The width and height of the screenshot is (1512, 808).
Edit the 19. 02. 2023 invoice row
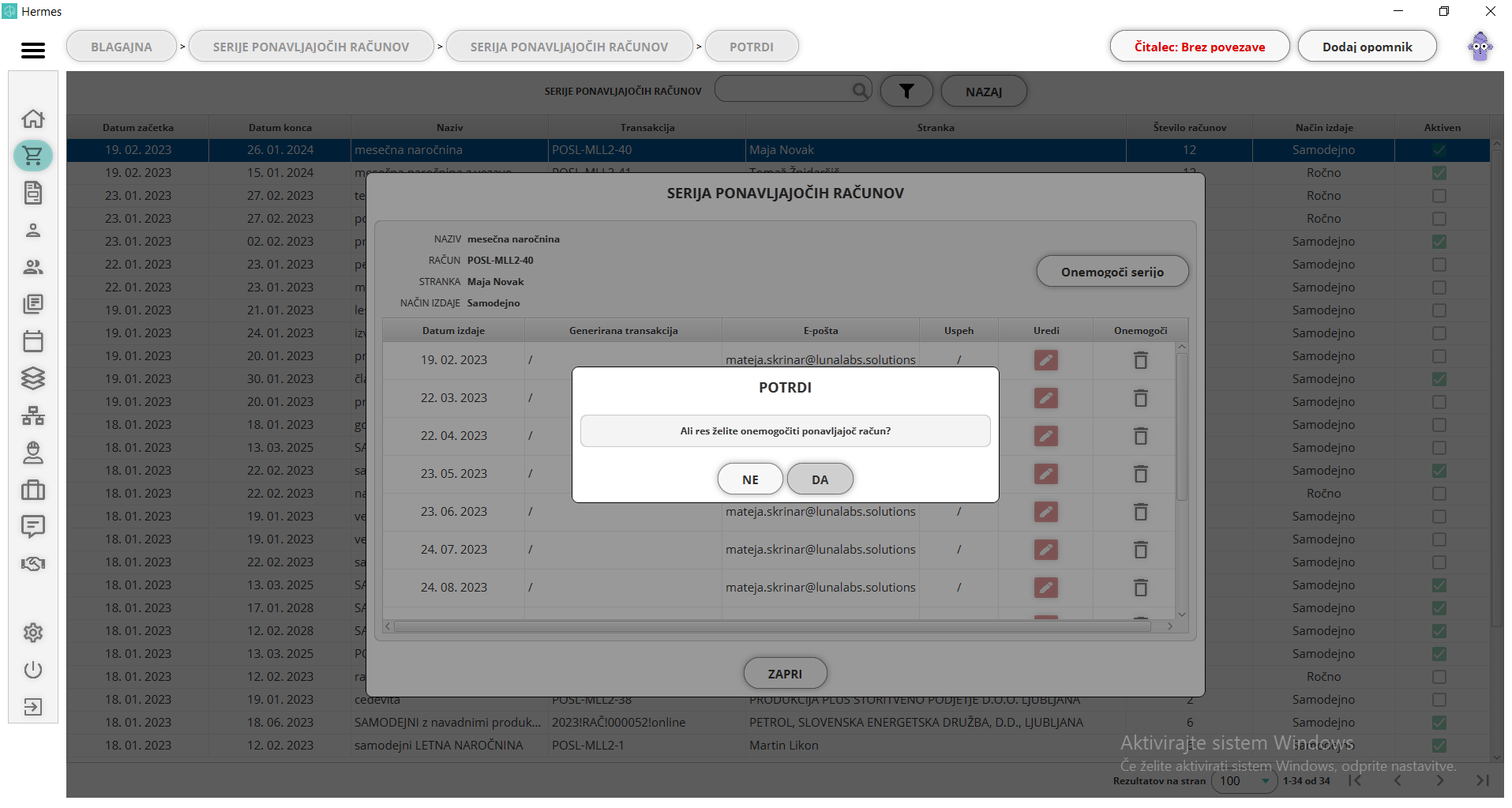pyautogui.click(x=1046, y=360)
